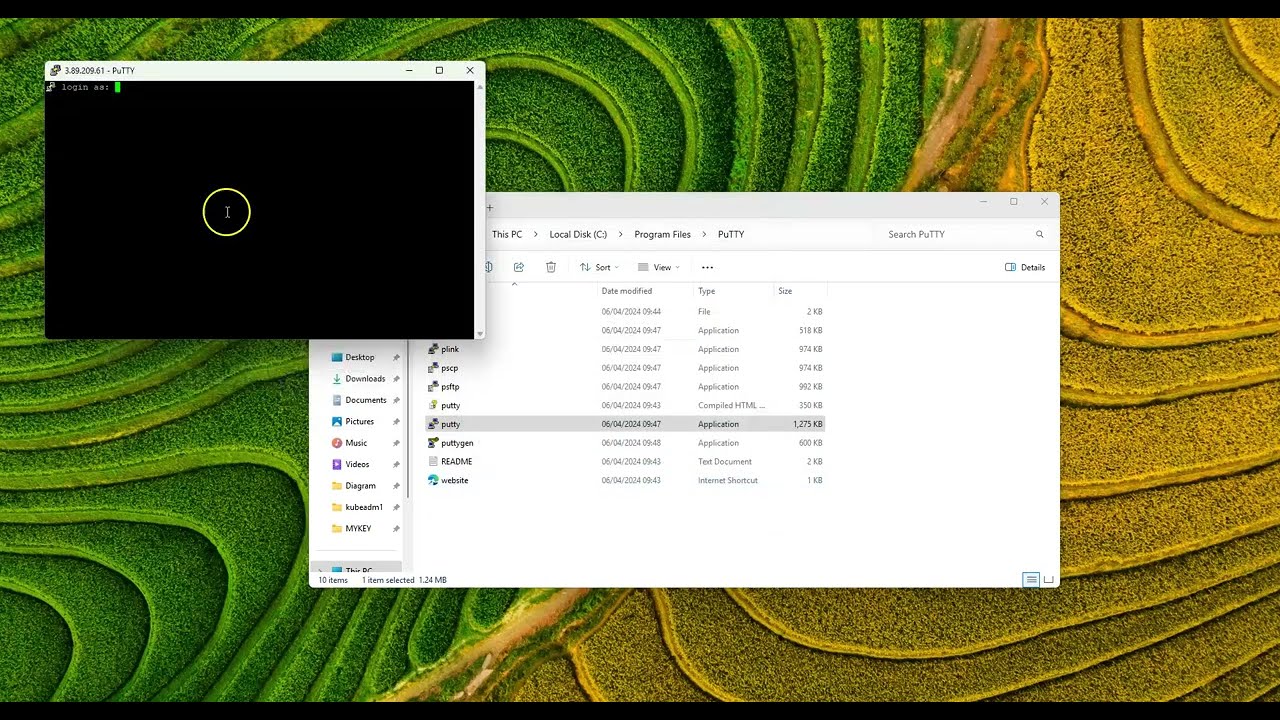Click the pin icon beside Documents

pos(396,400)
